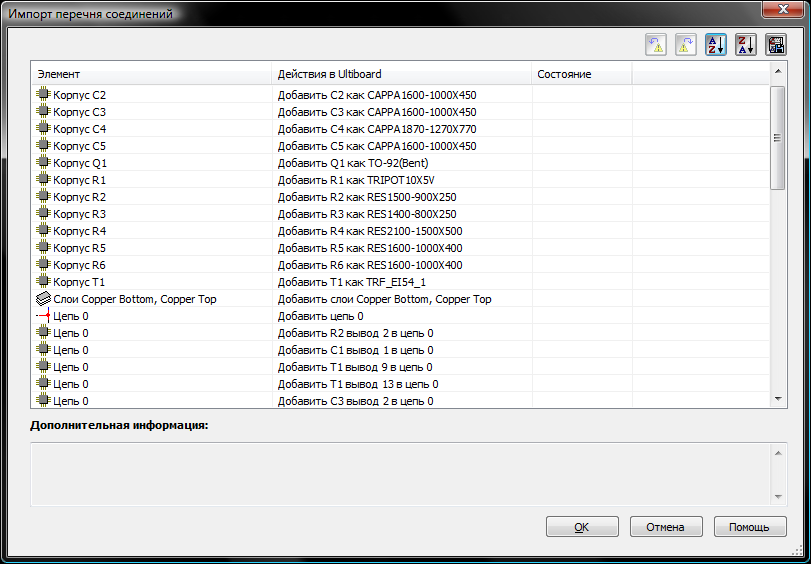Sort by Действия в Ultiboard column header
The width and height of the screenshot is (811, 564).
point(401,74)
